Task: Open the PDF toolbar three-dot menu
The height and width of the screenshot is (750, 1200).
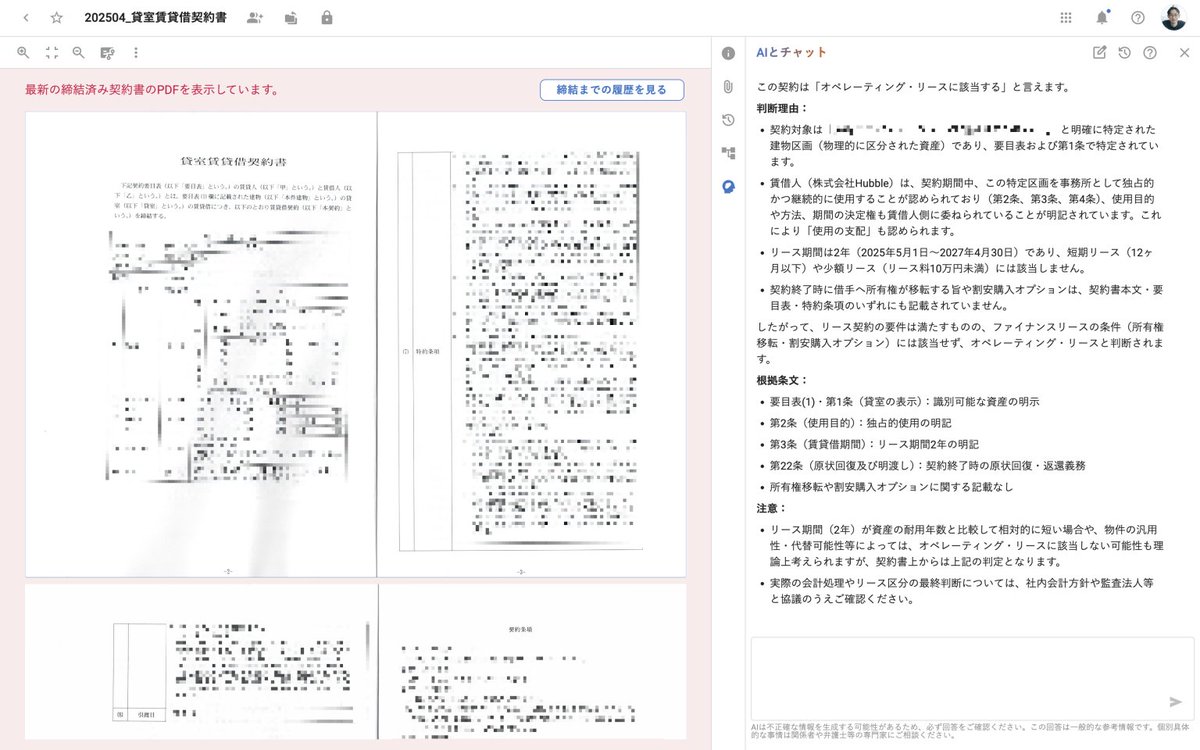Action: pyautogui.click(x=135, y=52)
